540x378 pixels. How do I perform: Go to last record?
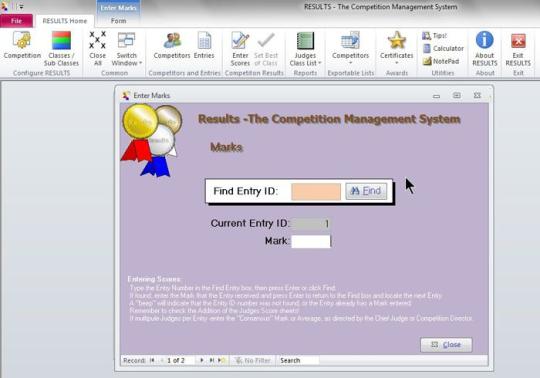coord(211,360)
